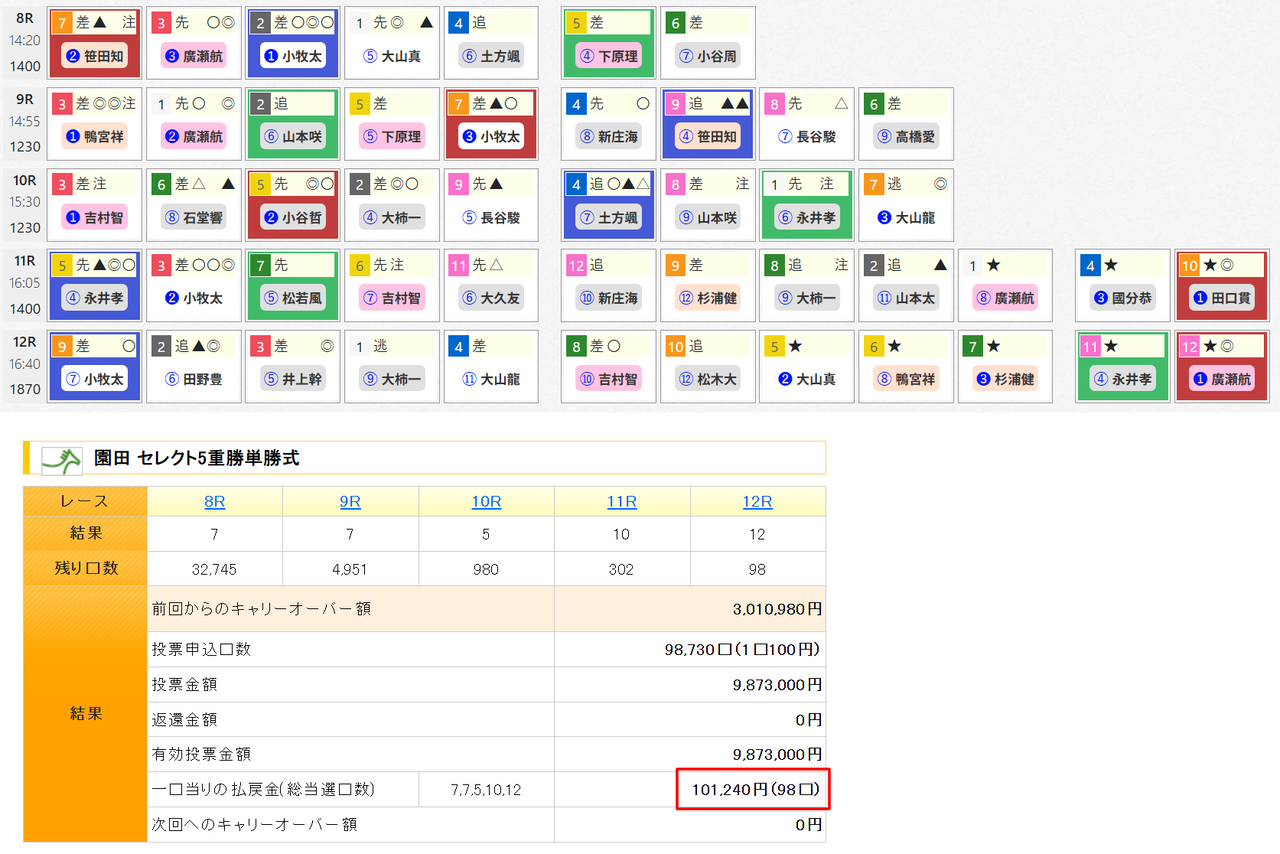Image resolution: width=1280 pixels, height=854 pixels.
Task: Select the 9R card for jockey 山本咲
Action: [x=294, y=123]
